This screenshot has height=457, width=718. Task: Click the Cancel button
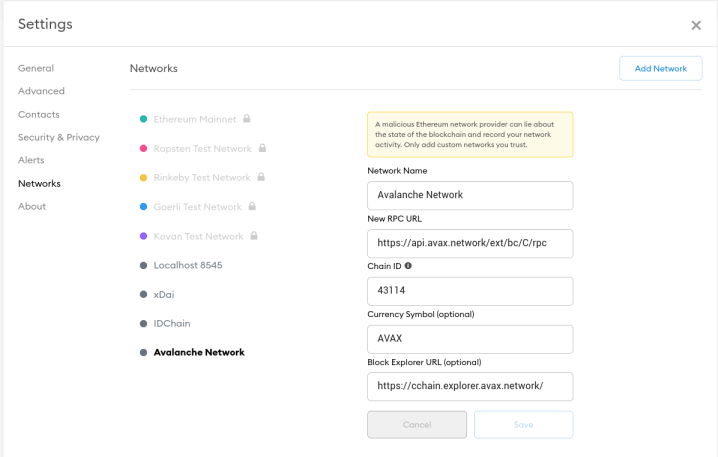pyautogui.click(x=417, y=424)
